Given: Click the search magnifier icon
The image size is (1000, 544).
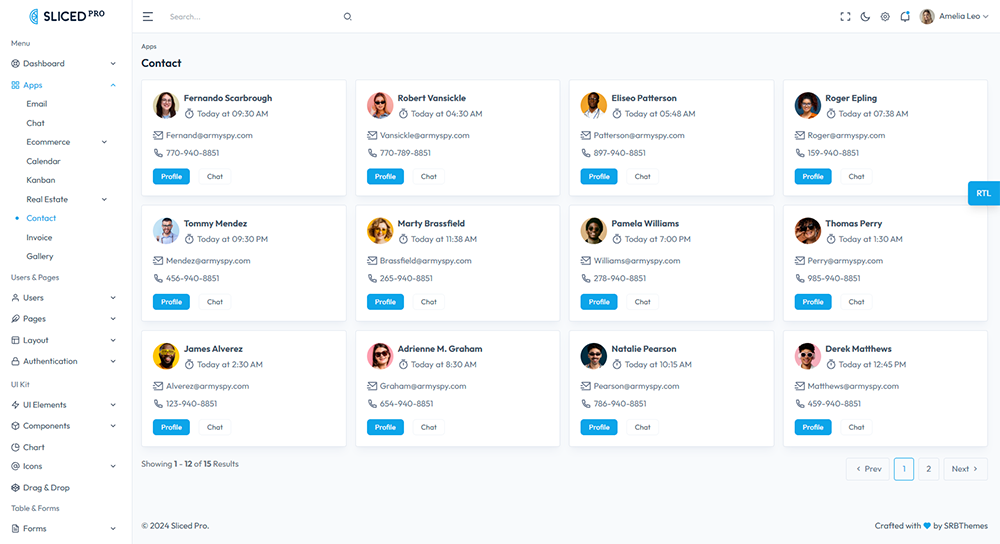Looking at the screenshot, I should [x=347, y=17].
